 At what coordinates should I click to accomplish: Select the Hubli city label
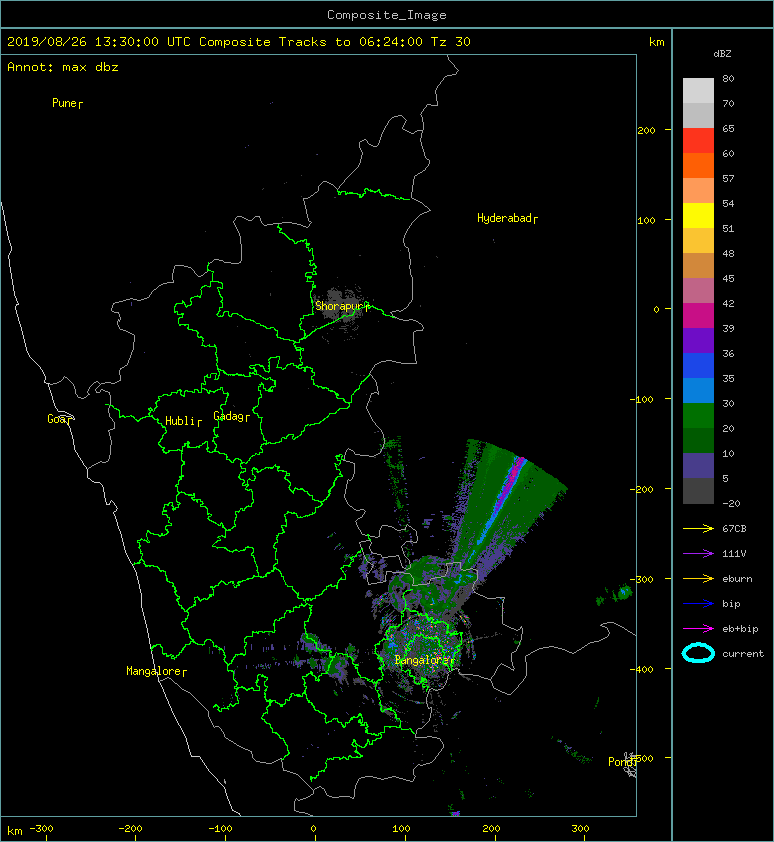click(x=183, y=421)
